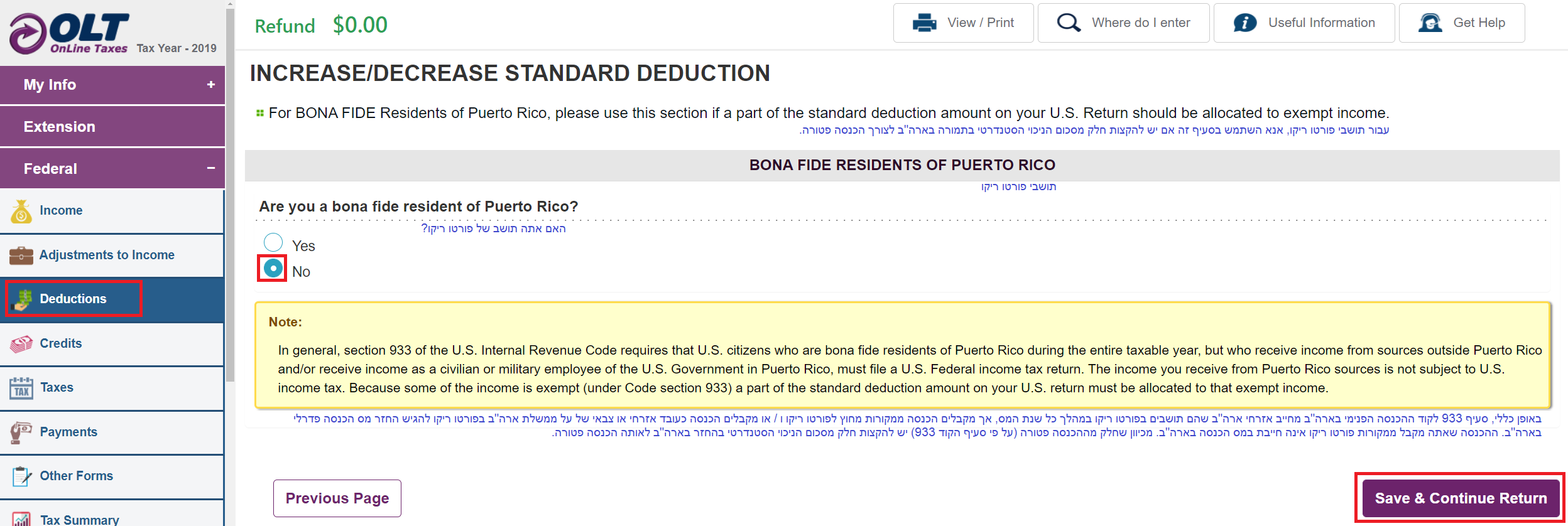Click the money bag Income icon

click(21, 212)
